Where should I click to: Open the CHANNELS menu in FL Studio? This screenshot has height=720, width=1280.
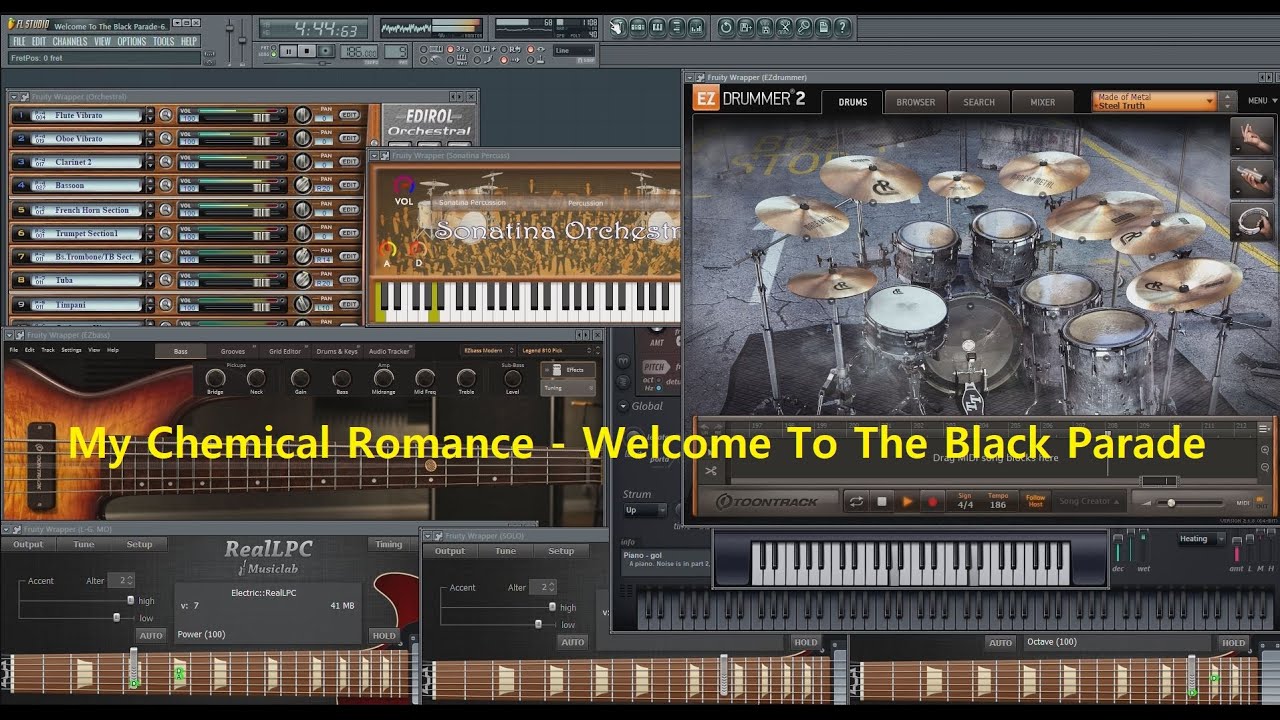(x=70, y=42)
